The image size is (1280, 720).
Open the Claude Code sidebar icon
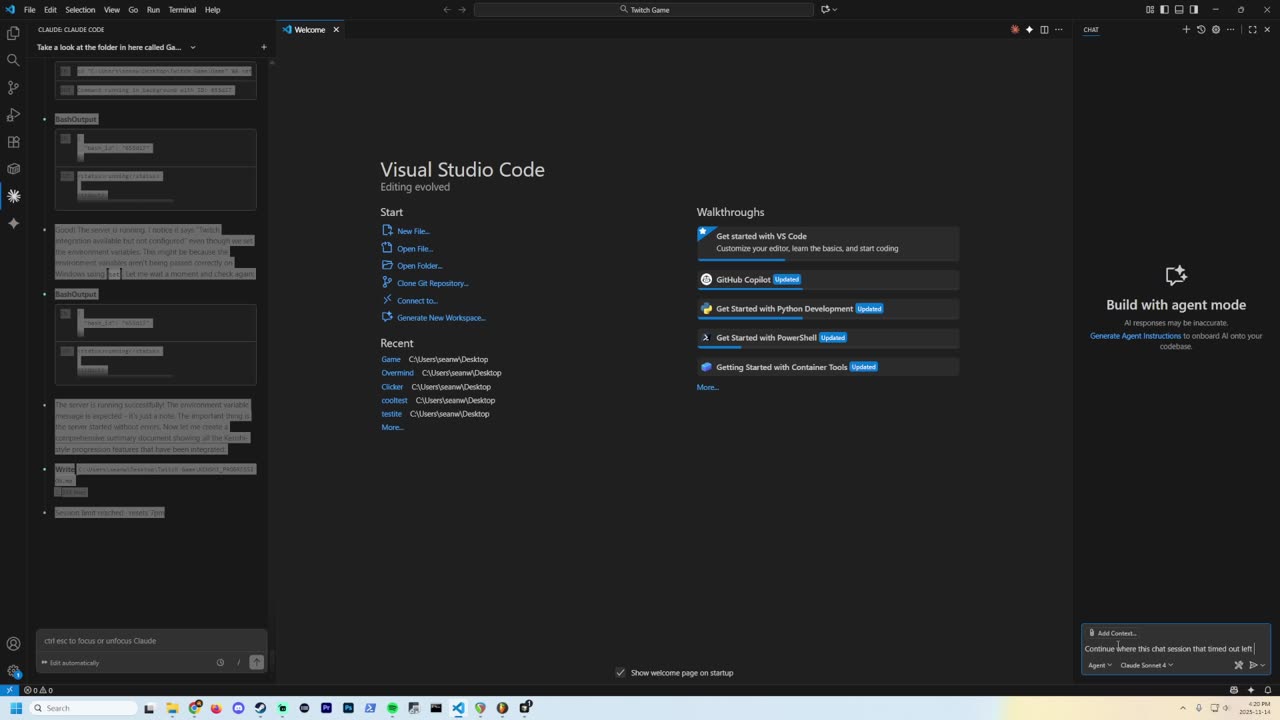[13, 196]
